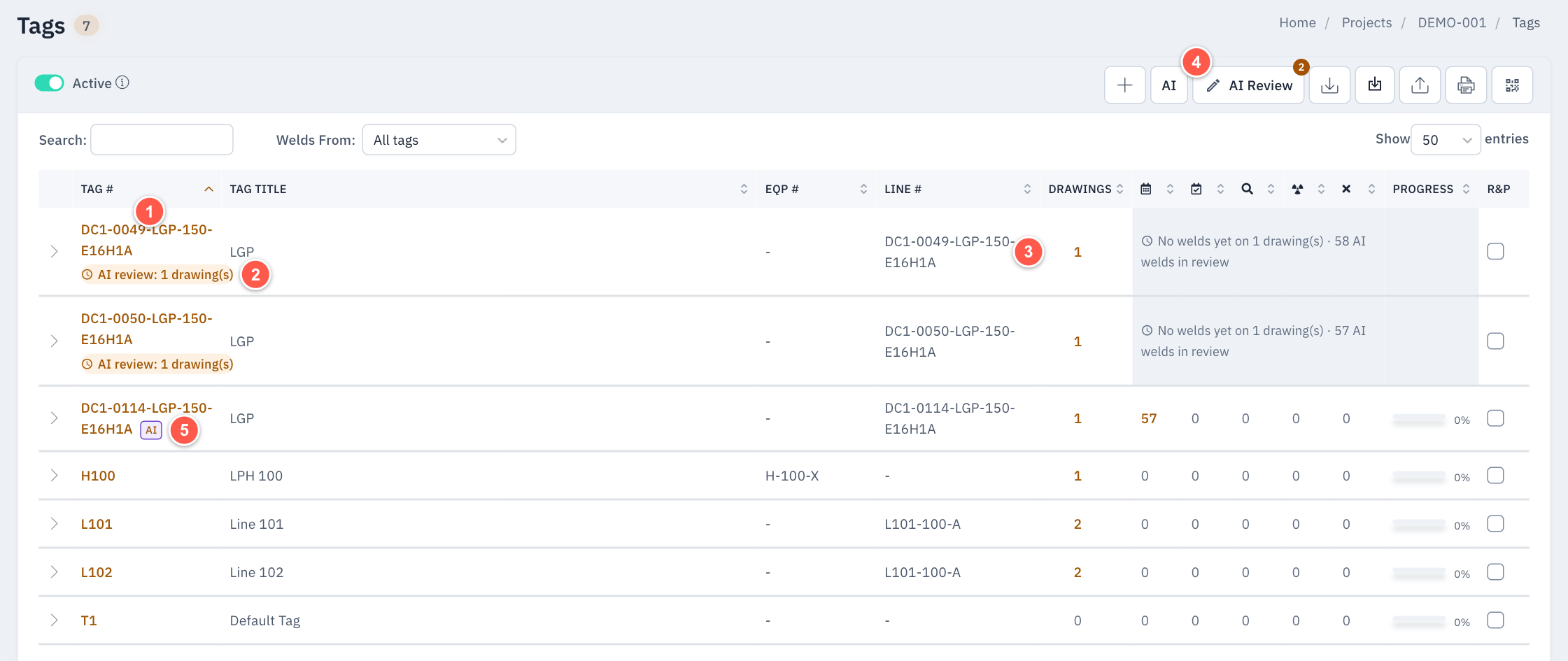Click the AI toolbar button
The height and width of the screenshot is (661, 1568).
point(1168,85)
